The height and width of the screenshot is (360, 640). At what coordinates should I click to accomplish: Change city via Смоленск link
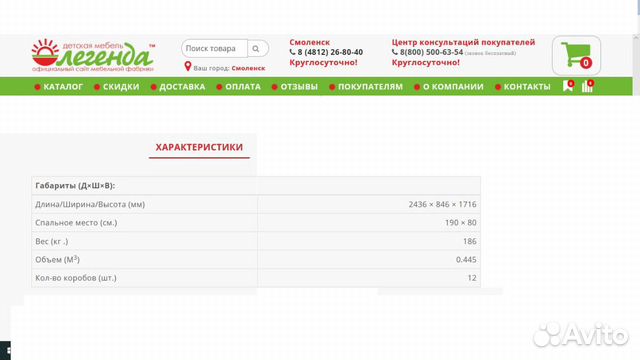248,68
